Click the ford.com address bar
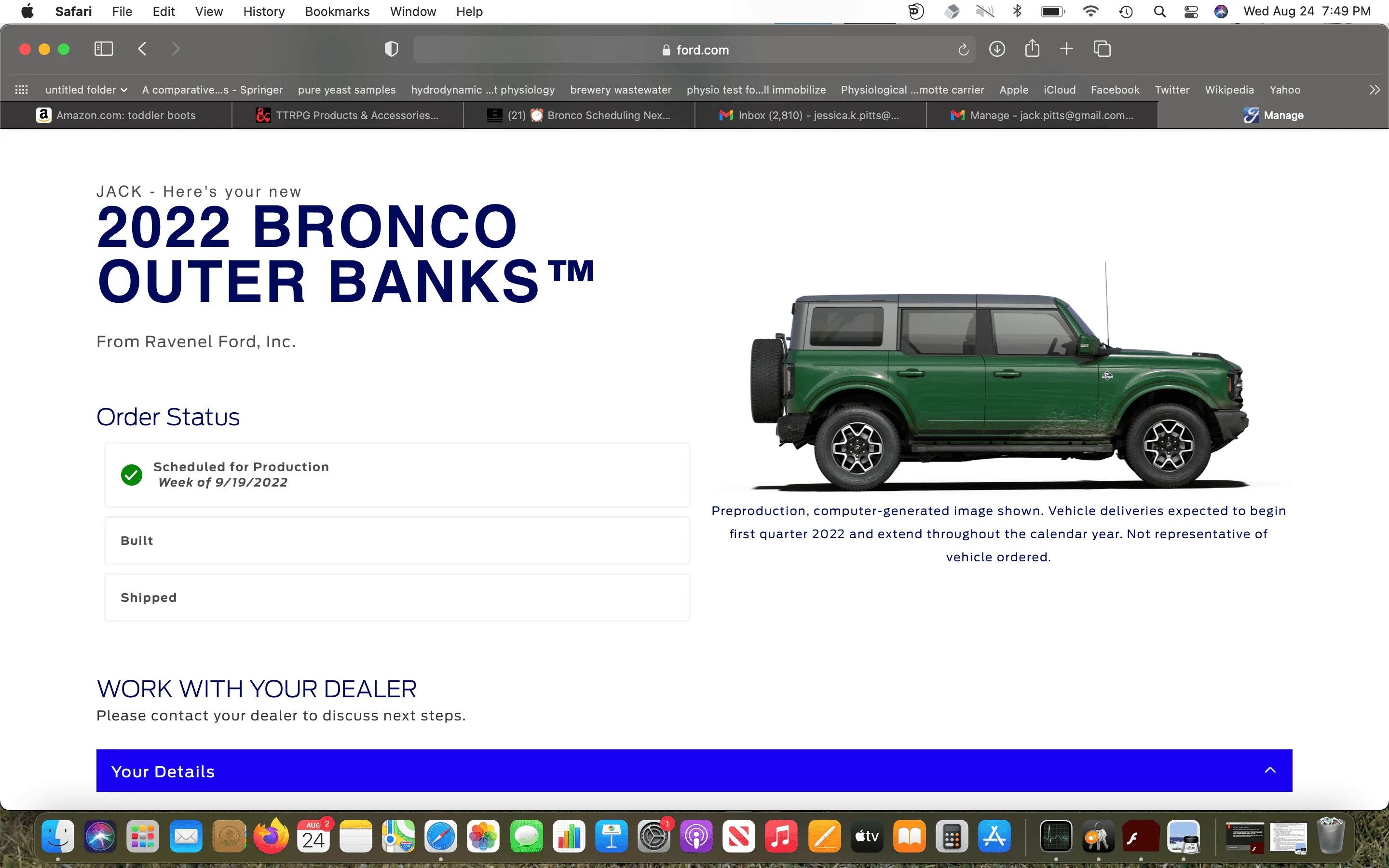Screen dimensions: 1389x868 (x=694, y=50)
